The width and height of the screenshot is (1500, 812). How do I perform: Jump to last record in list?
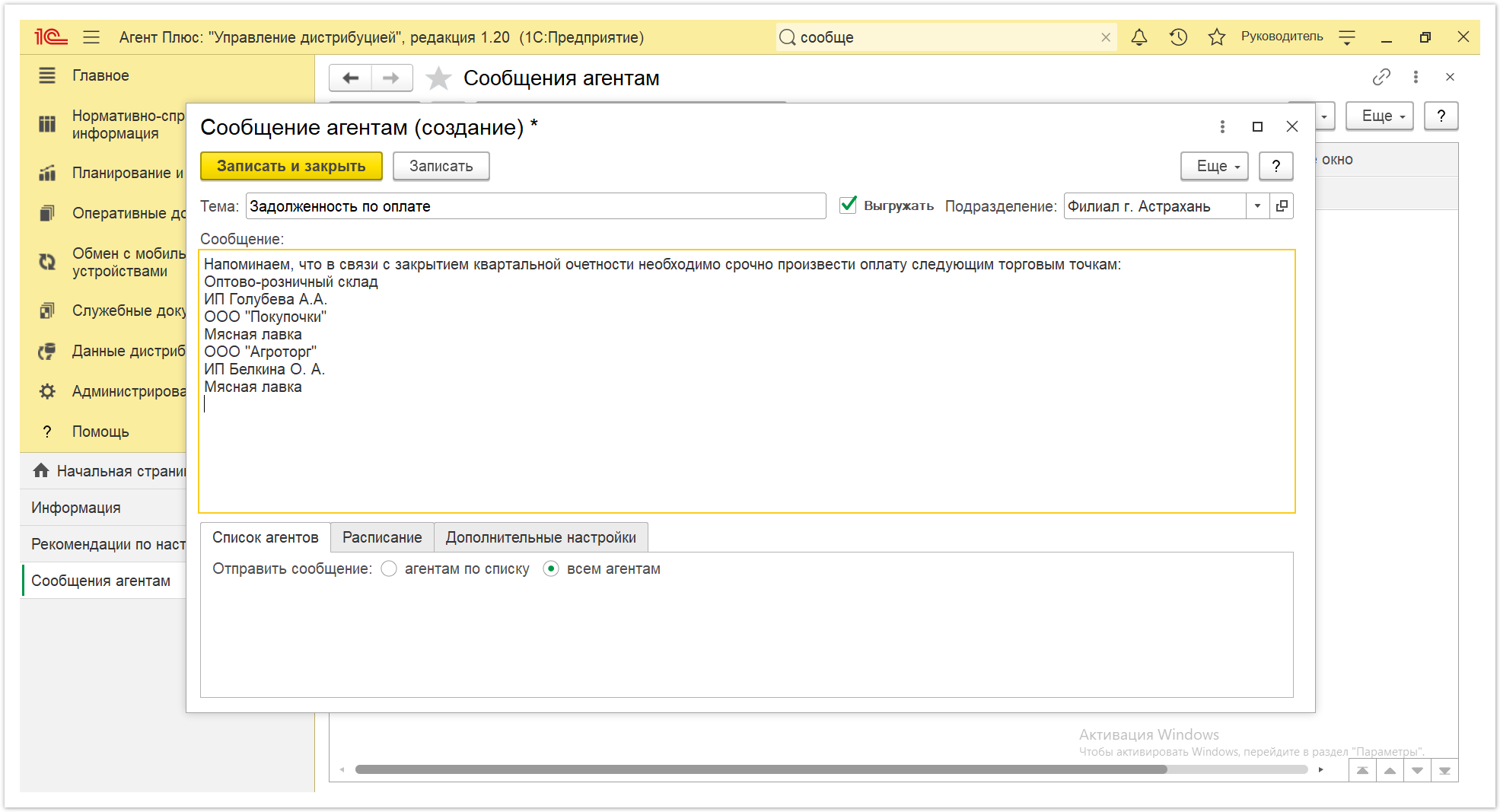click(x=1444, y=770)
